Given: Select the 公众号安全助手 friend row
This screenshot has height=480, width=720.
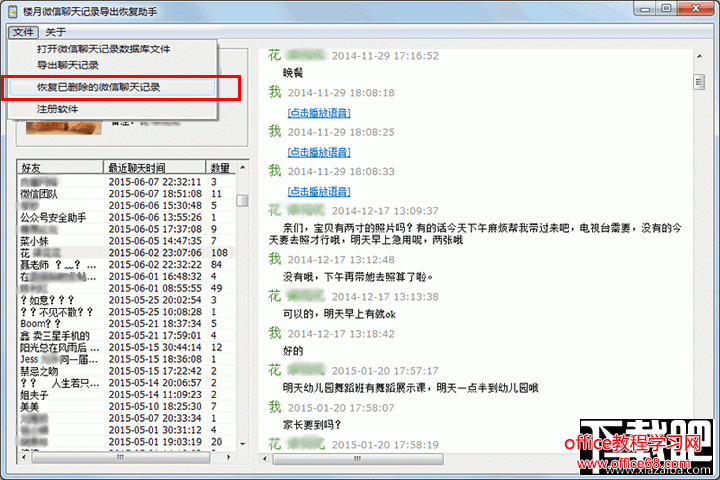Looking at the screenshot, I should point(127,218).
